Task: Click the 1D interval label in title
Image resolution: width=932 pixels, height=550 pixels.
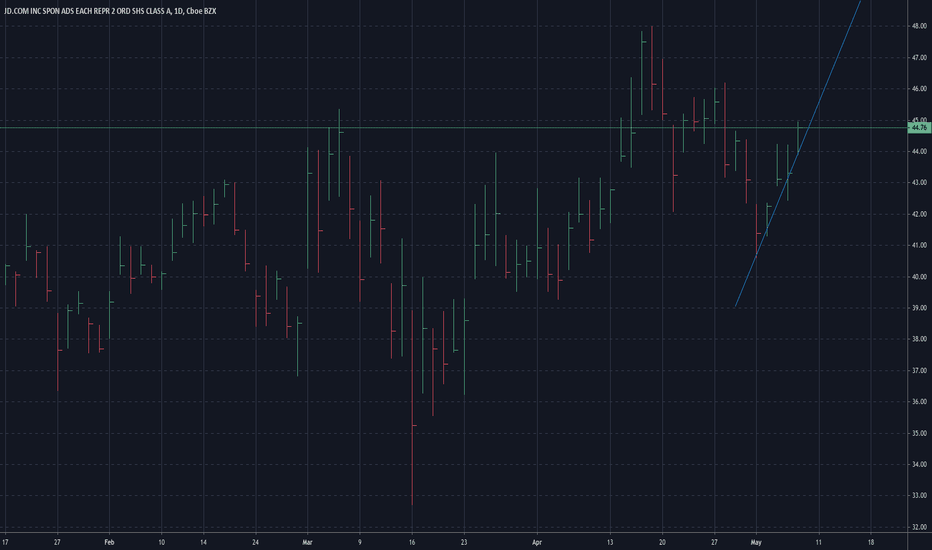Action: point(178,11)
